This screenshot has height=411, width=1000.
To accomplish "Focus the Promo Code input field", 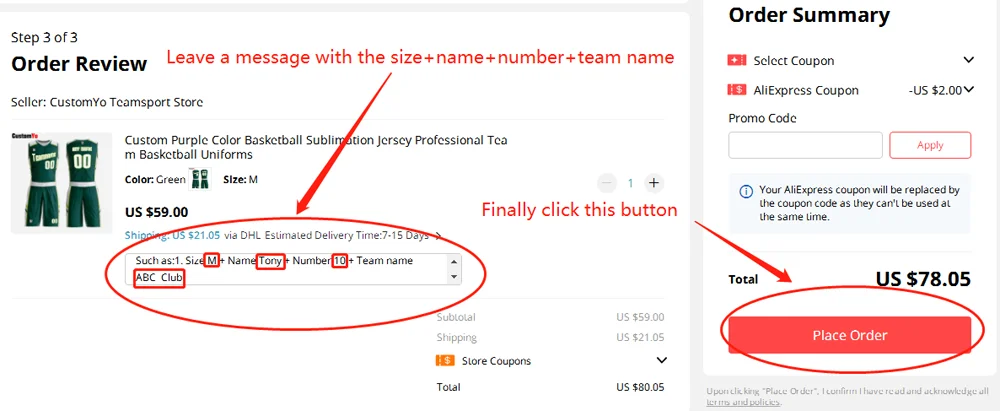I will [805, 145].
